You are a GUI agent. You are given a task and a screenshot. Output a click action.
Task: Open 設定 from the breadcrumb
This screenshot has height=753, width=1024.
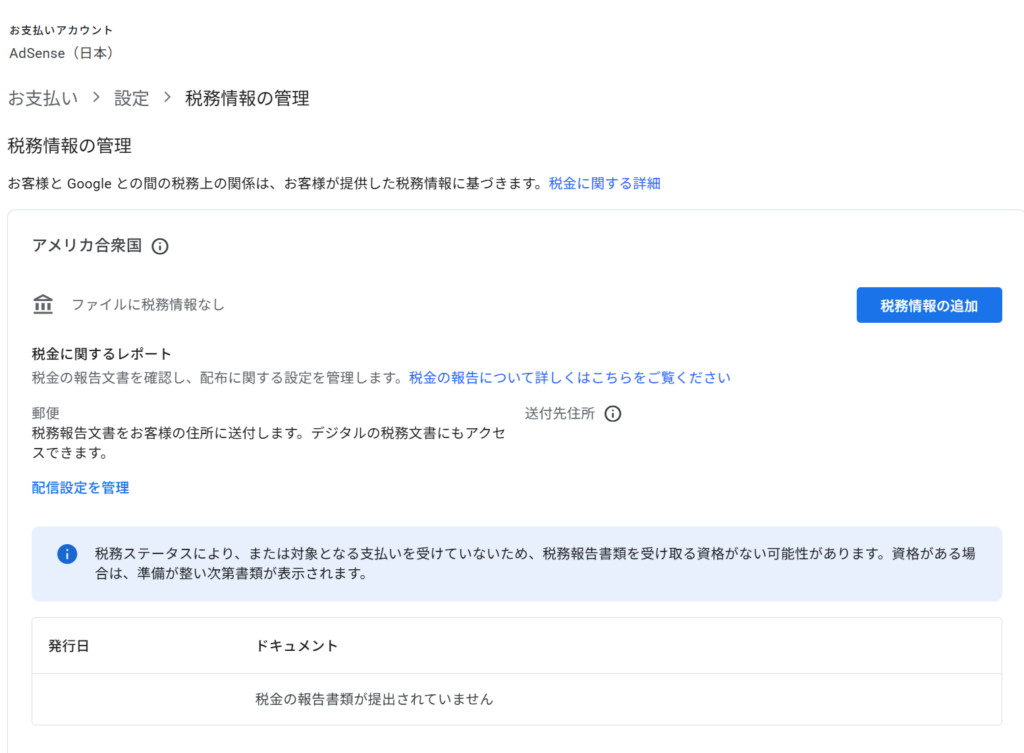132,98
